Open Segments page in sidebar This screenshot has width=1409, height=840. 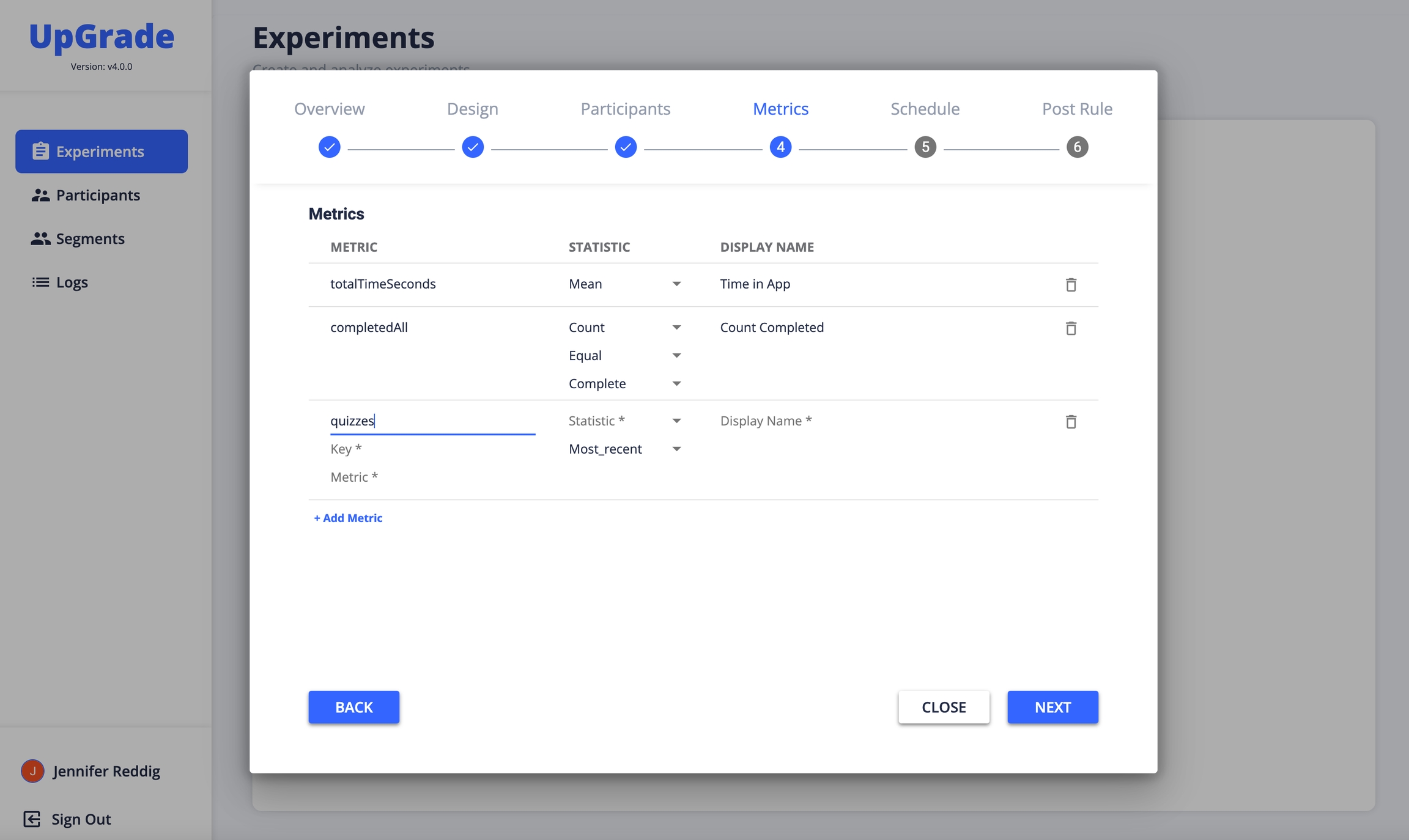pyautogui.click(x=89, y=238)
